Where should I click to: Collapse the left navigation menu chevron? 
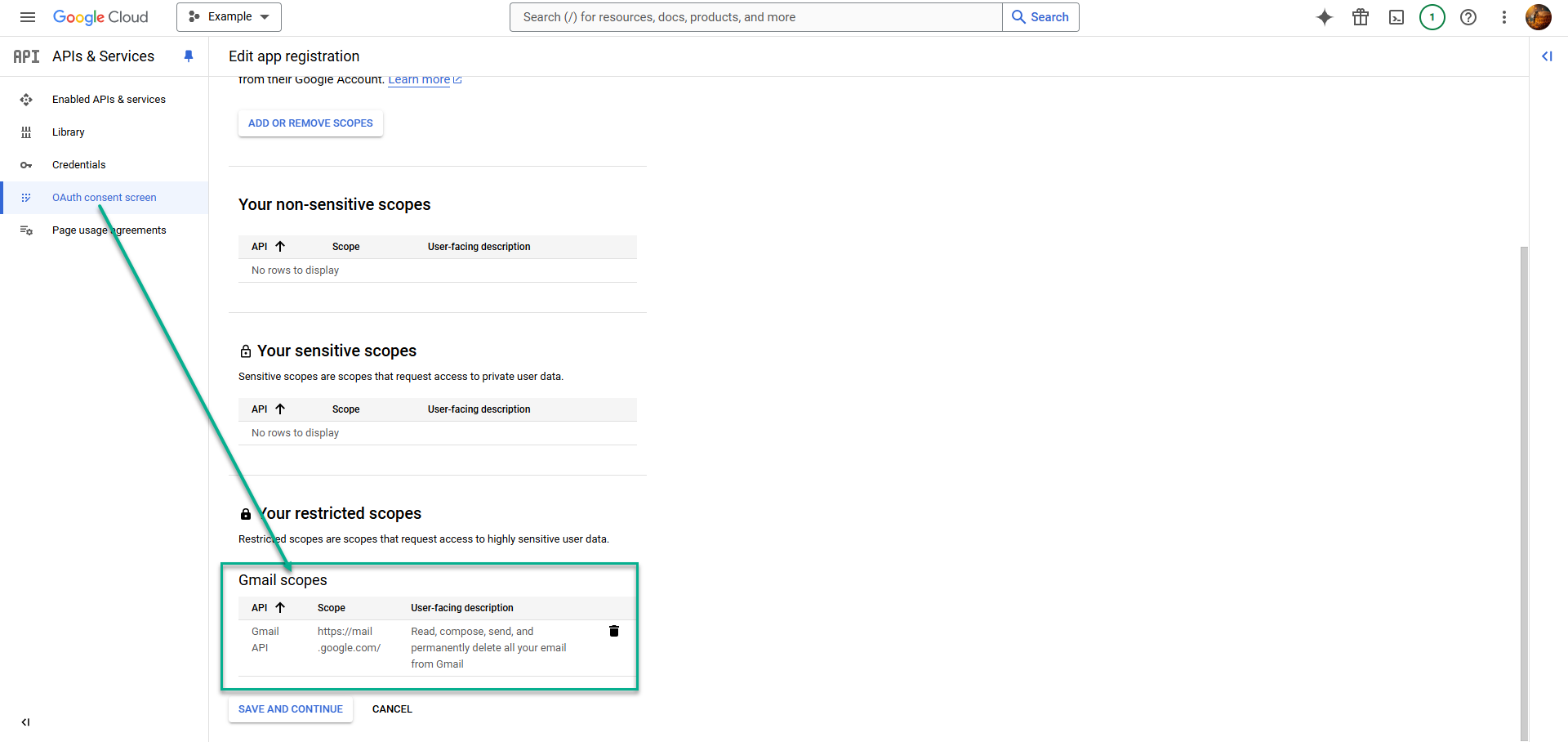(25, 722)
